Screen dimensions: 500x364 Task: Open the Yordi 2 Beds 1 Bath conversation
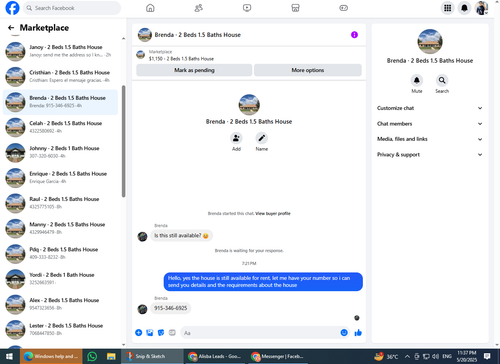[60, 279]
